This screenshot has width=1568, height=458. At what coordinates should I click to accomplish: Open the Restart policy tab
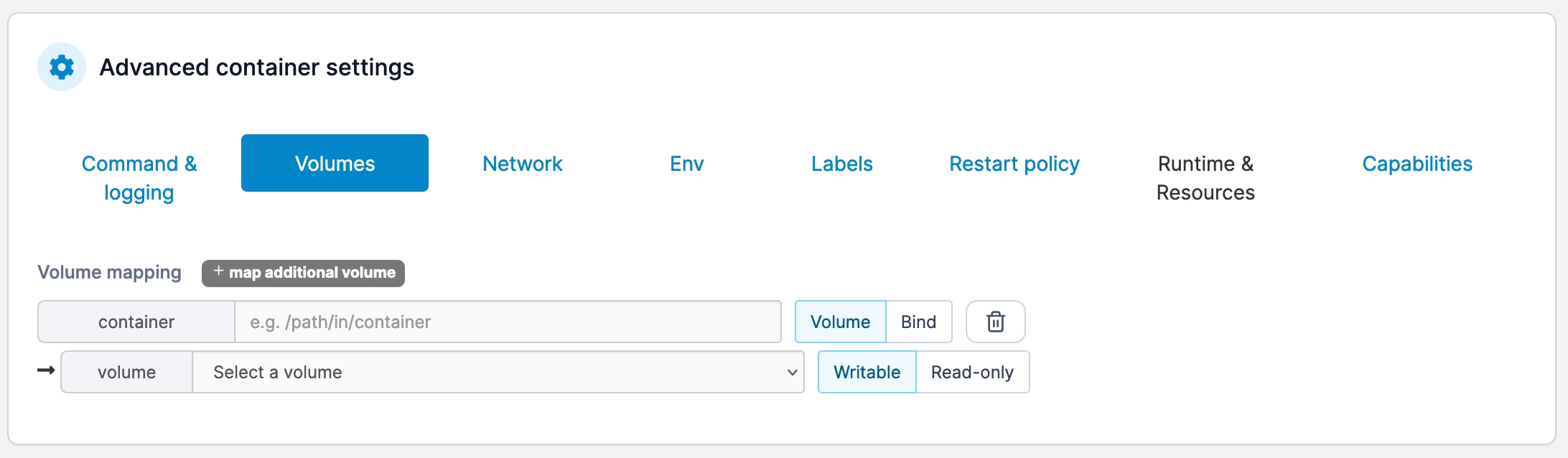pos(1014,164)
